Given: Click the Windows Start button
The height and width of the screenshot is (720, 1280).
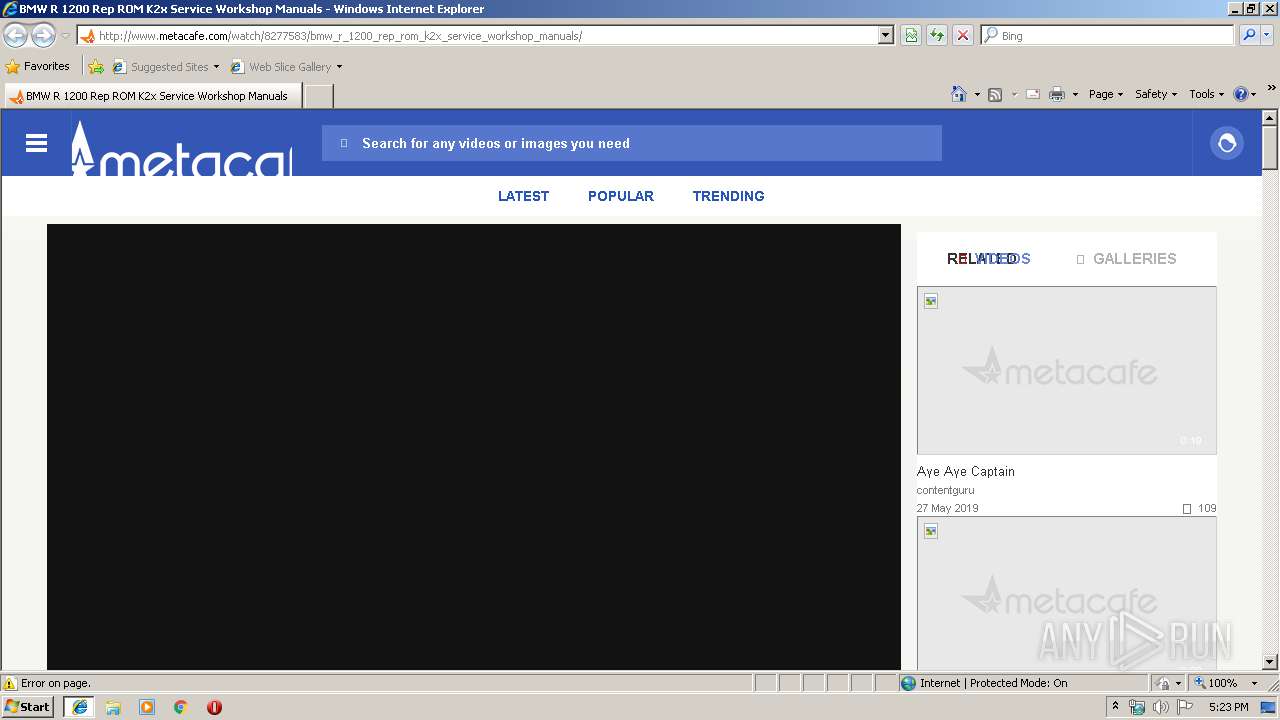Looking at the screenshot, I should pyautogui.click(x=27, y=706).
